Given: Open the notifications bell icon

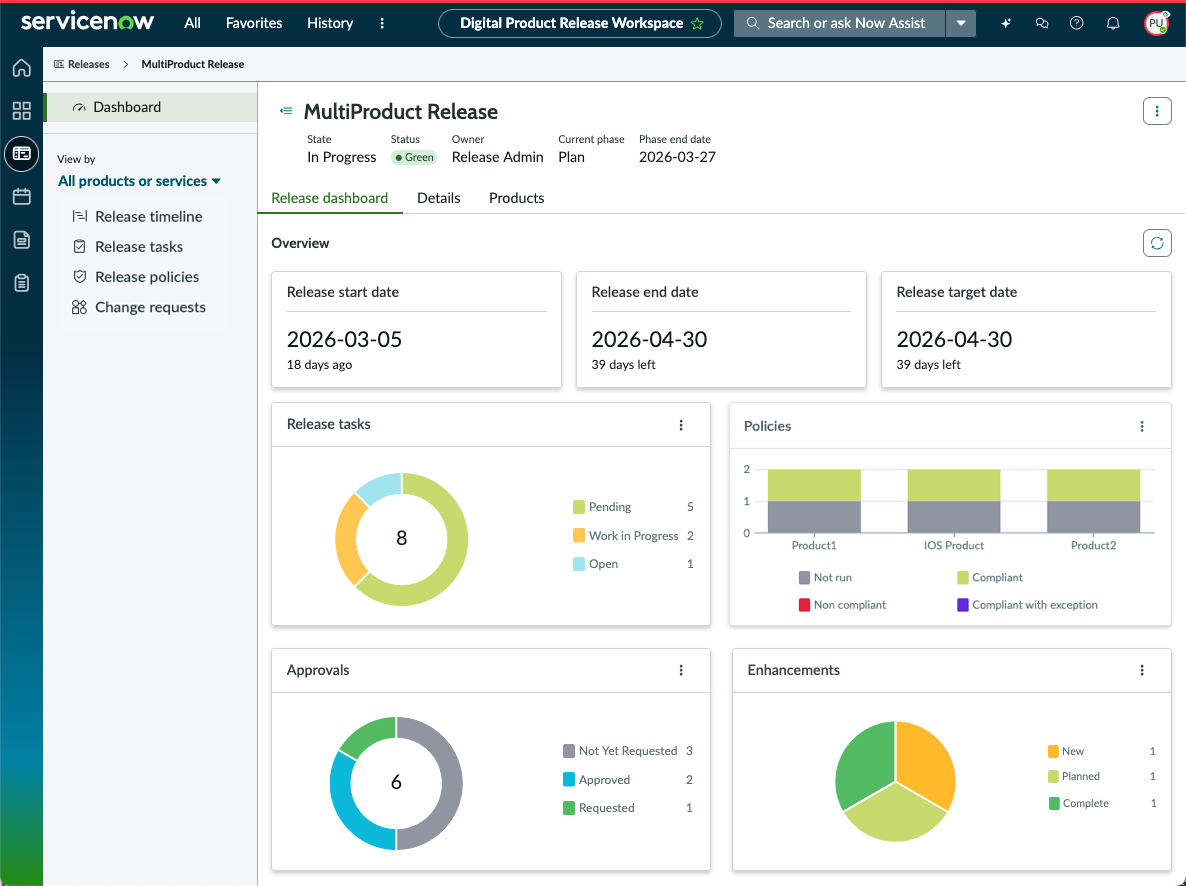Looking at the screenshot, I should 1113,23.
